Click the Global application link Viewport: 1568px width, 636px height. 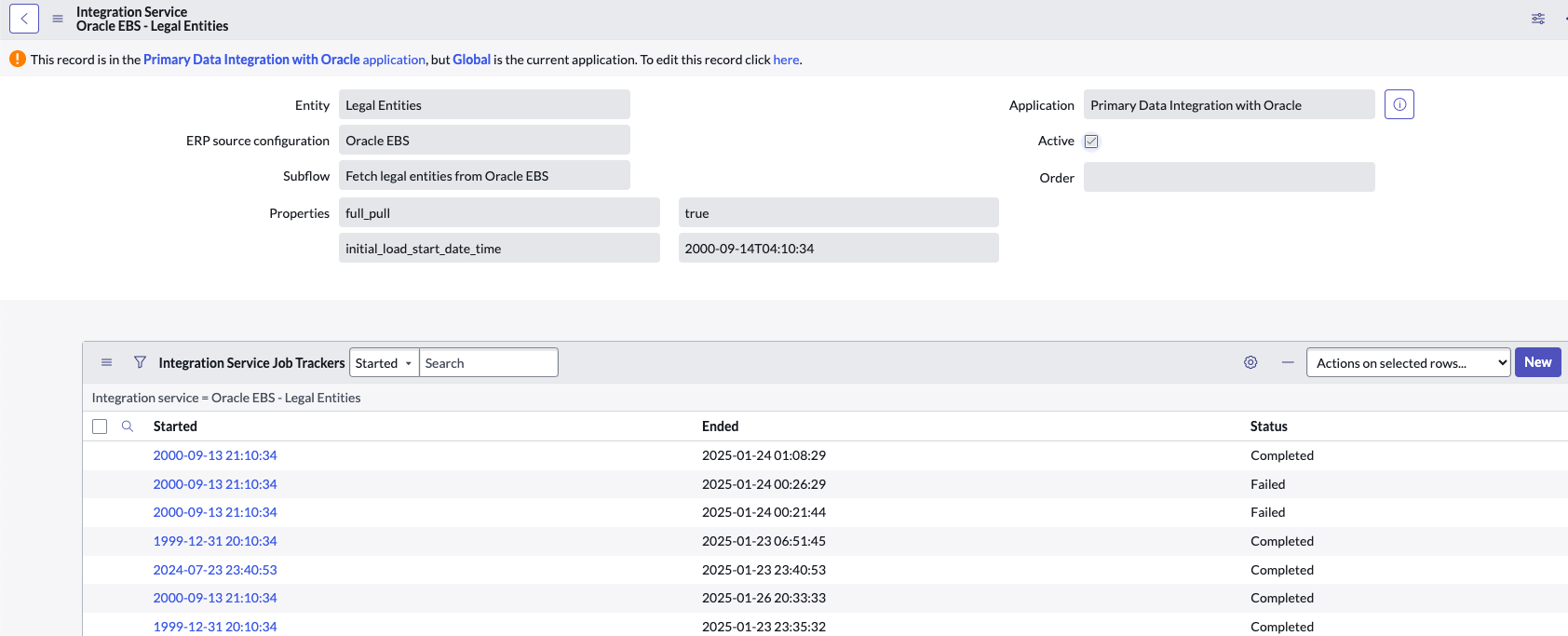(x=471, y=60)
